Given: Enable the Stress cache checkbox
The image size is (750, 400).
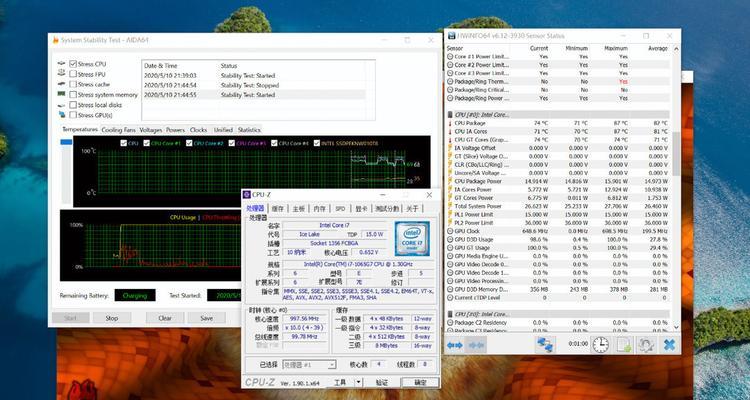Looking at the screenshot, I should tap(73, 84).
